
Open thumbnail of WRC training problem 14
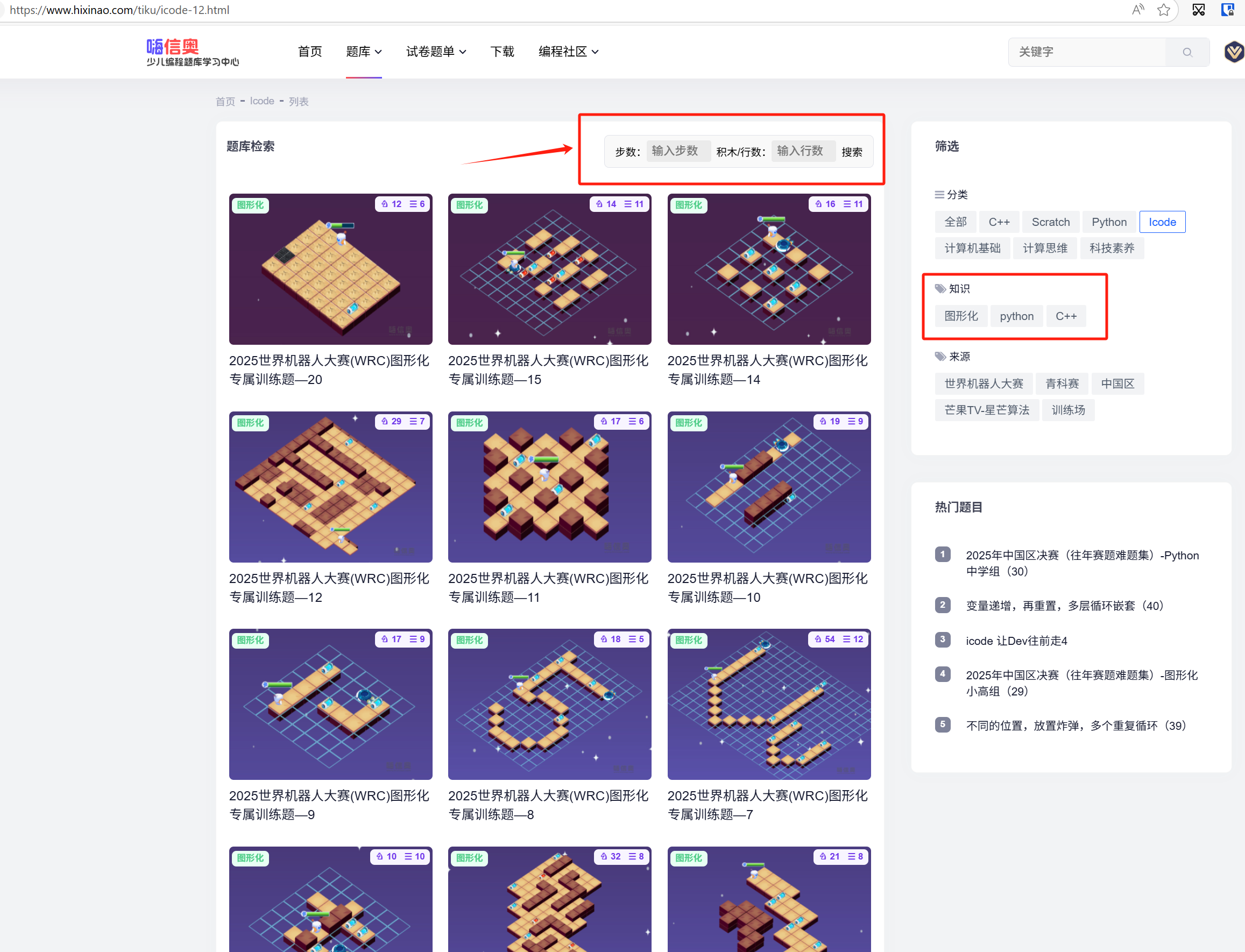pyautogui.click(x=769, y=269)
